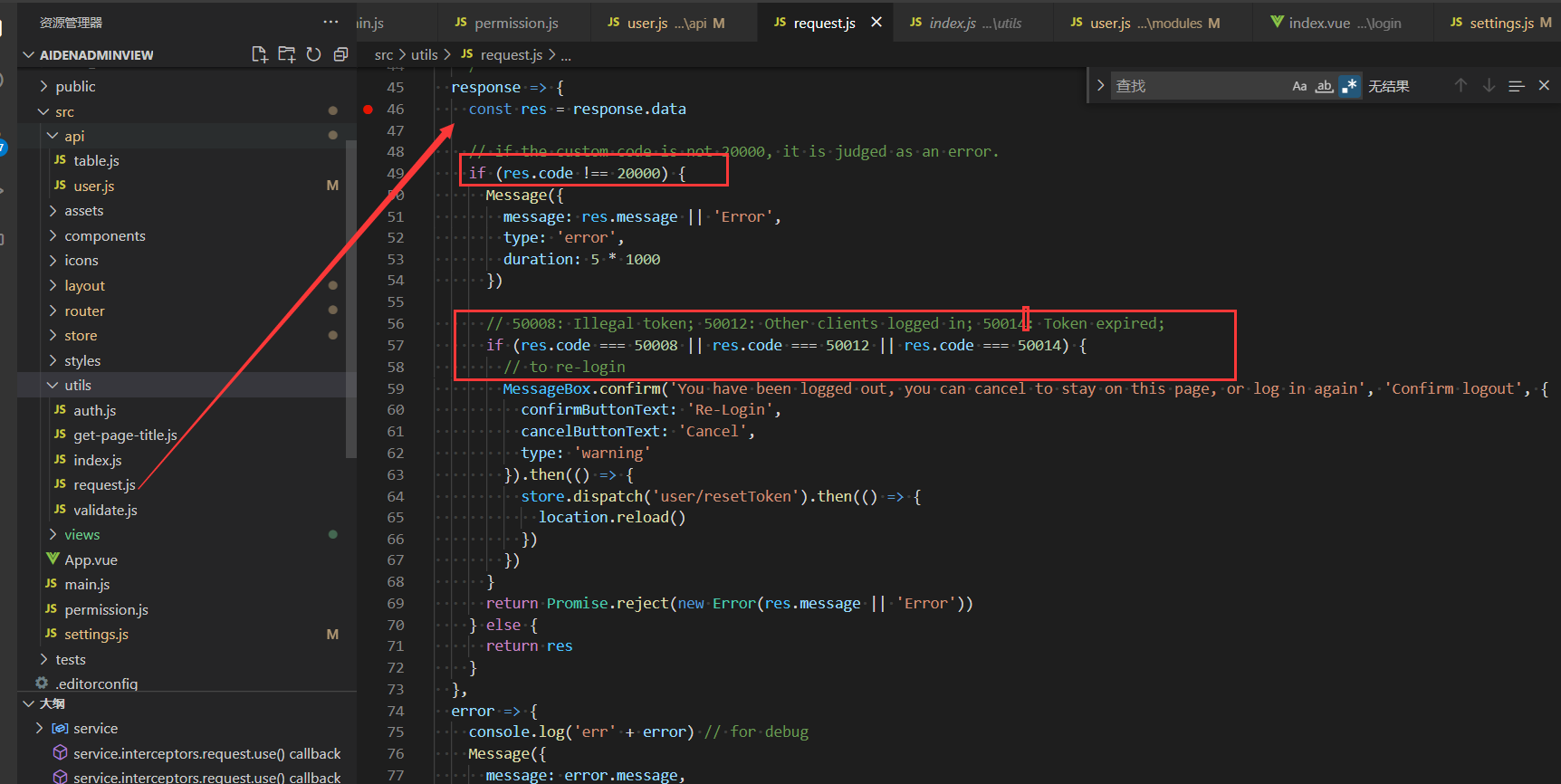Collapse all folders in explorer
The height and width of the screenshot is (784, 1561).
pyautogui.click(x=340, y=54)
